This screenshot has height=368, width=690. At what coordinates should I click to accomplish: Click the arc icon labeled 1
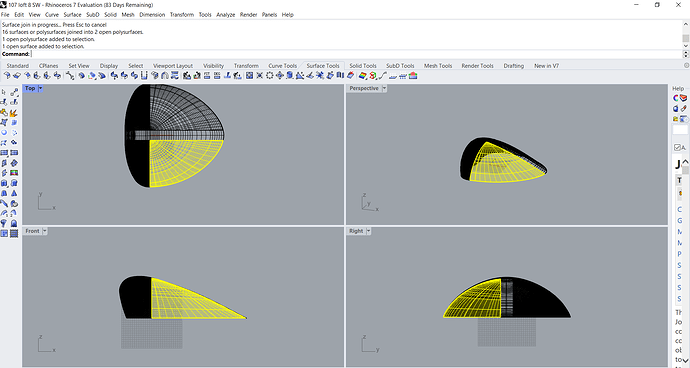coord(4,213)
